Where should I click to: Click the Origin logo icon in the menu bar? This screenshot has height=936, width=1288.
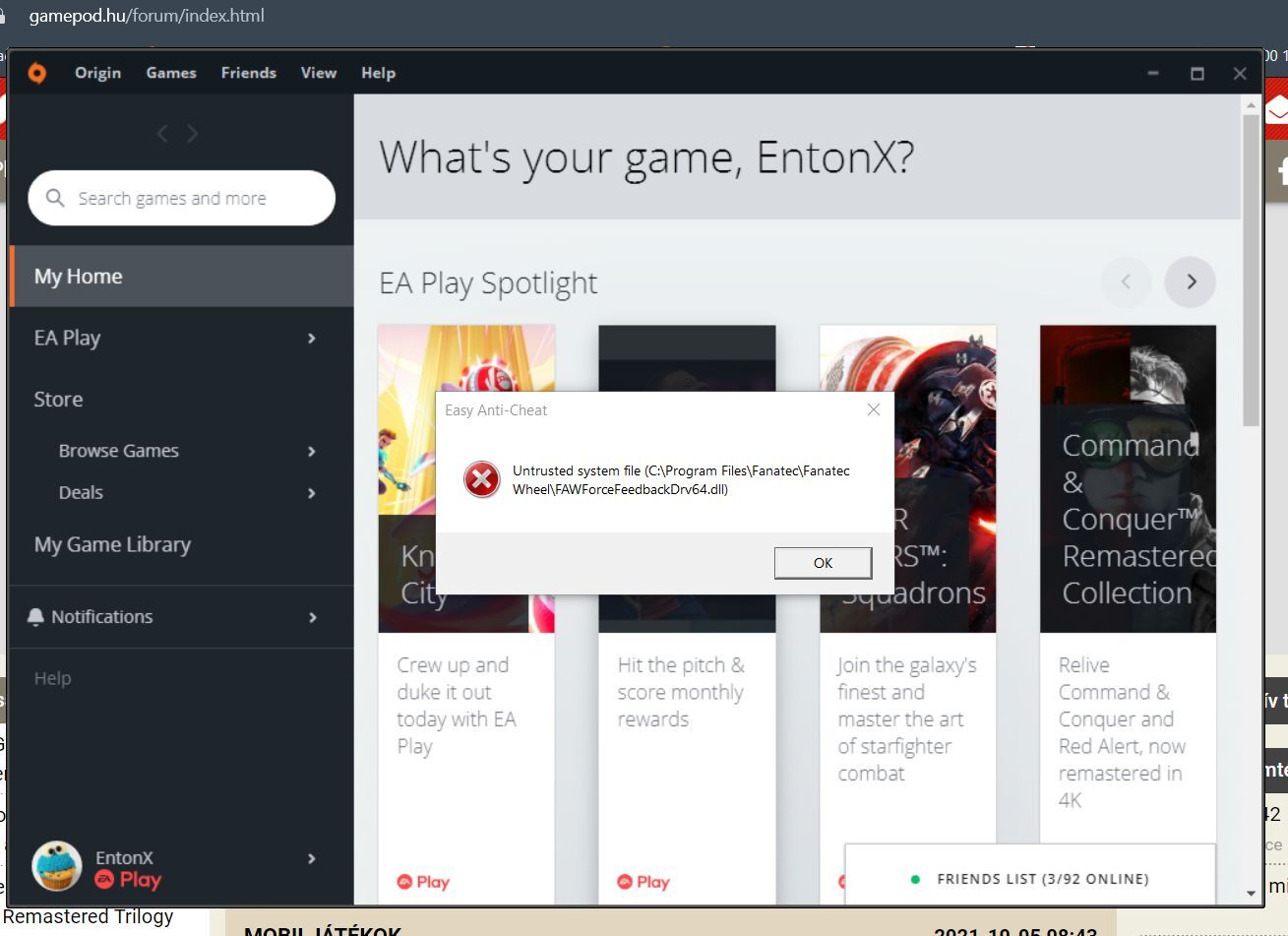(x=36, y=73)
